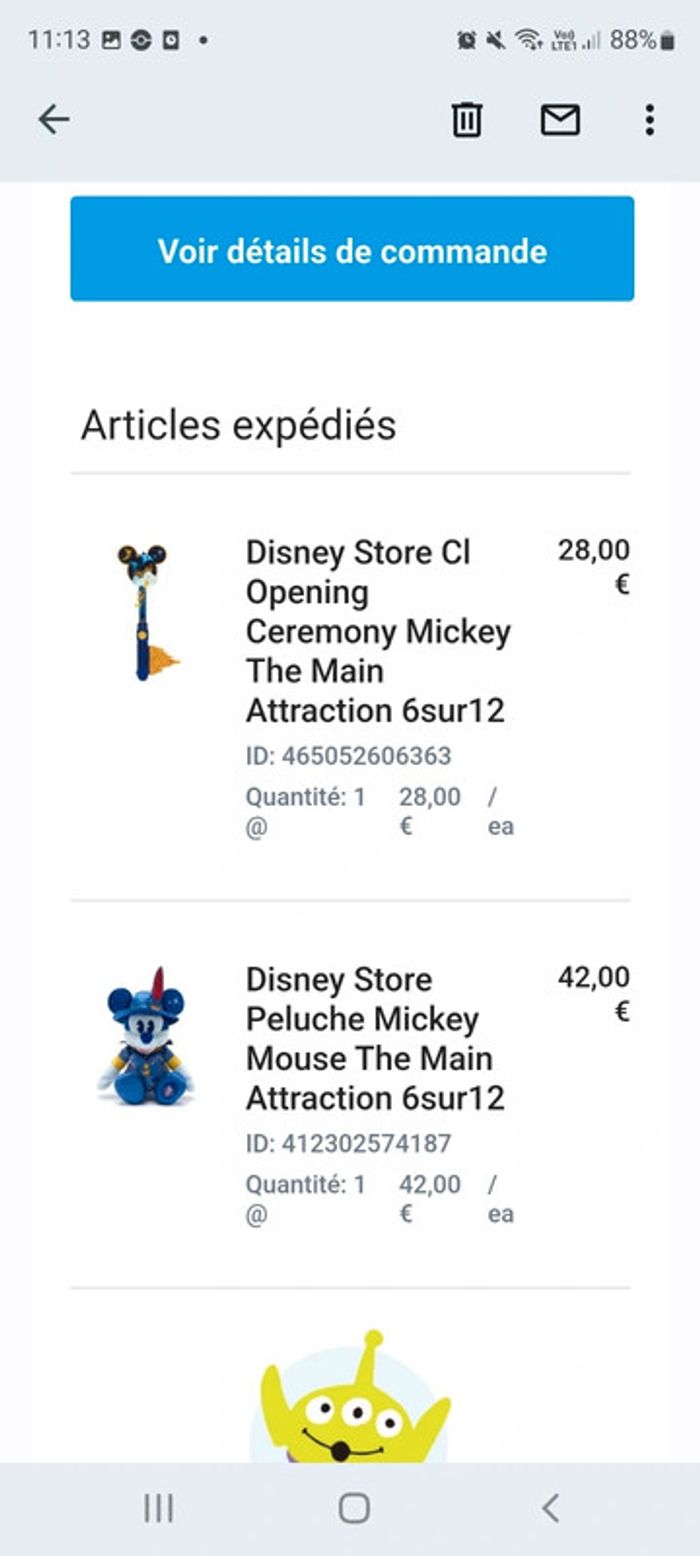Tap the Mickey wand product thumbnail

147,612
